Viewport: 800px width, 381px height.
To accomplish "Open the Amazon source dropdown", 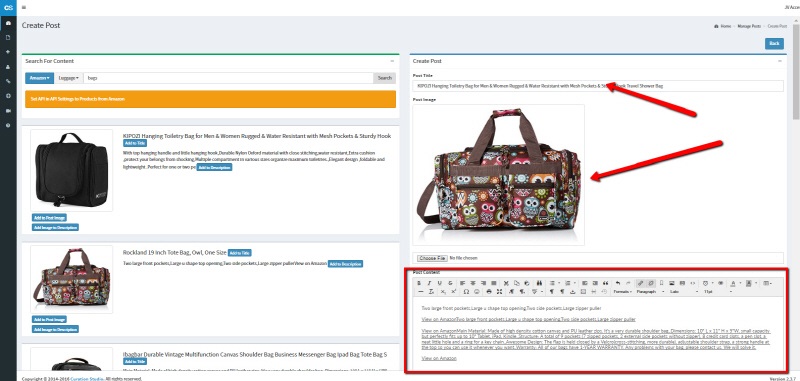I will click(x=39, y=78).
